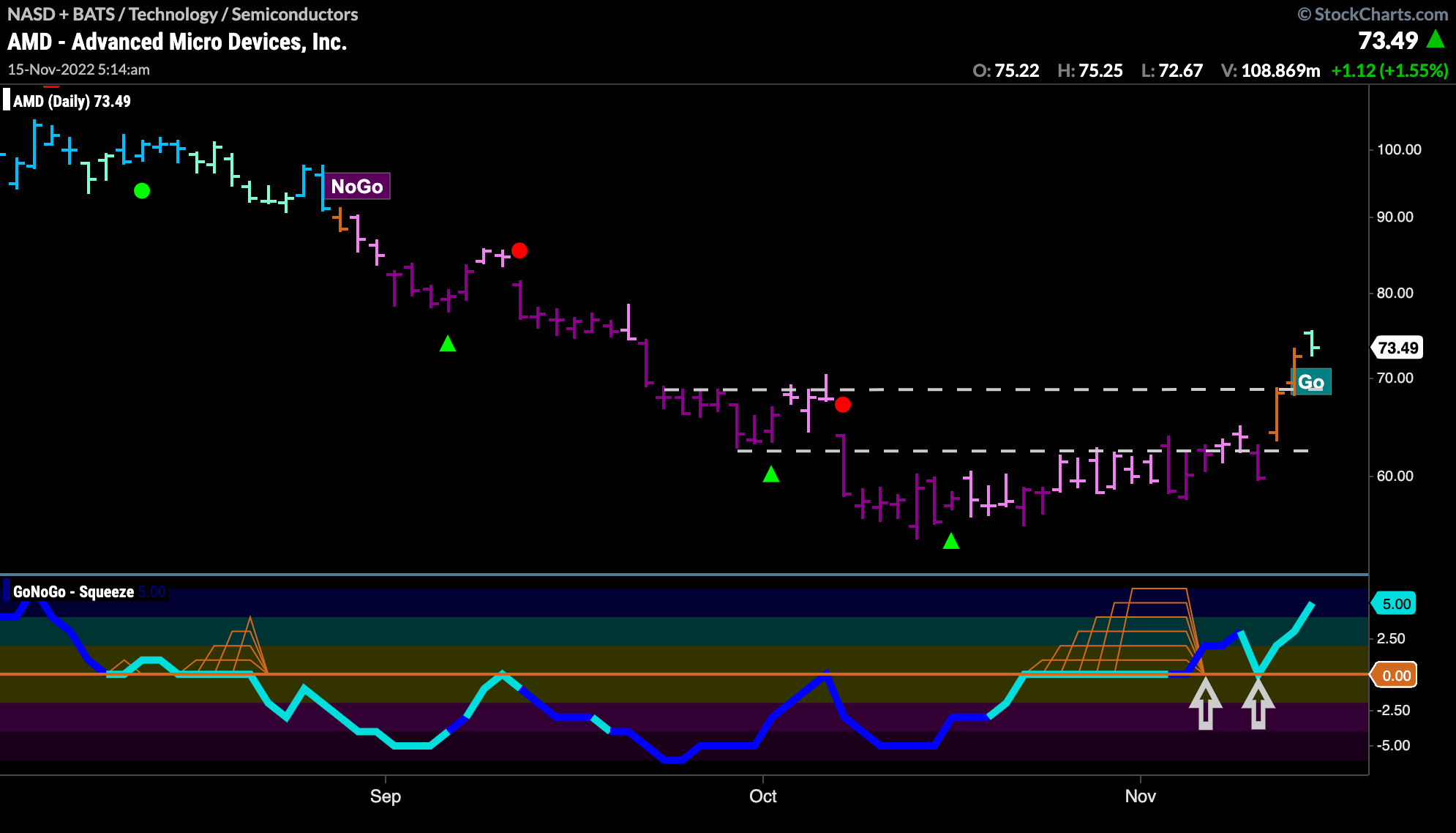1456x833 pixels.
Task: Click the volume value V: 108.869m
Action: pos(1271,70)
